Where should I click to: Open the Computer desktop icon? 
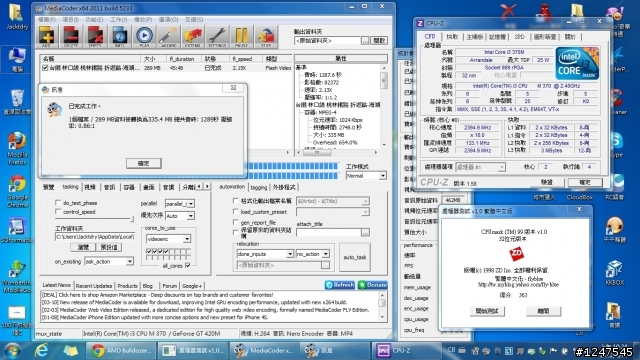click(x=17, y=60)
